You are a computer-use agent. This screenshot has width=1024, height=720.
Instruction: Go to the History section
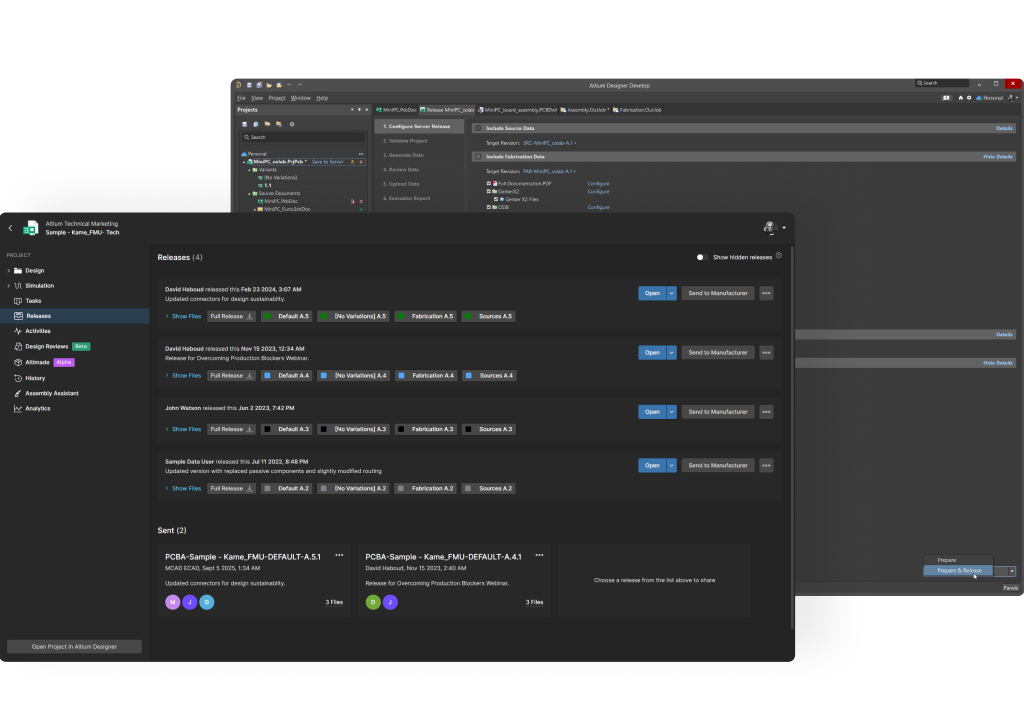35,378
